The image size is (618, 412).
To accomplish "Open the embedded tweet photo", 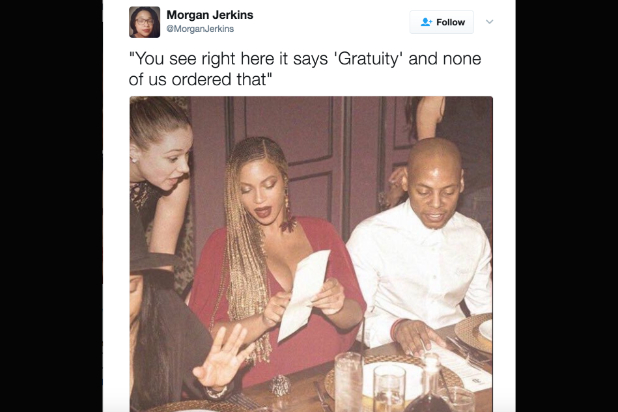I will [x=311, y=254].
